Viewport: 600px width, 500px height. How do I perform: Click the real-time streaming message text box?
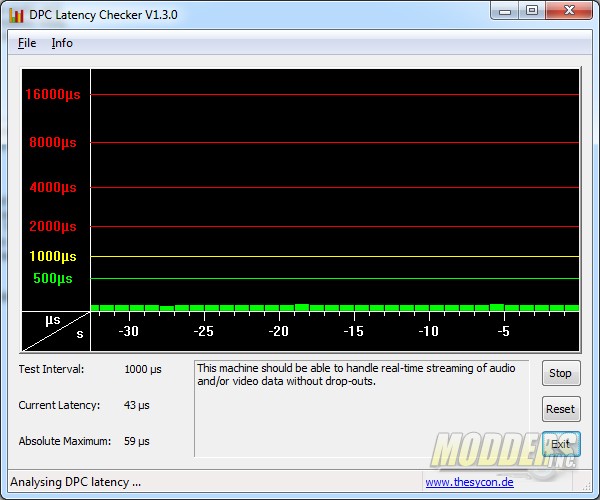362,409
